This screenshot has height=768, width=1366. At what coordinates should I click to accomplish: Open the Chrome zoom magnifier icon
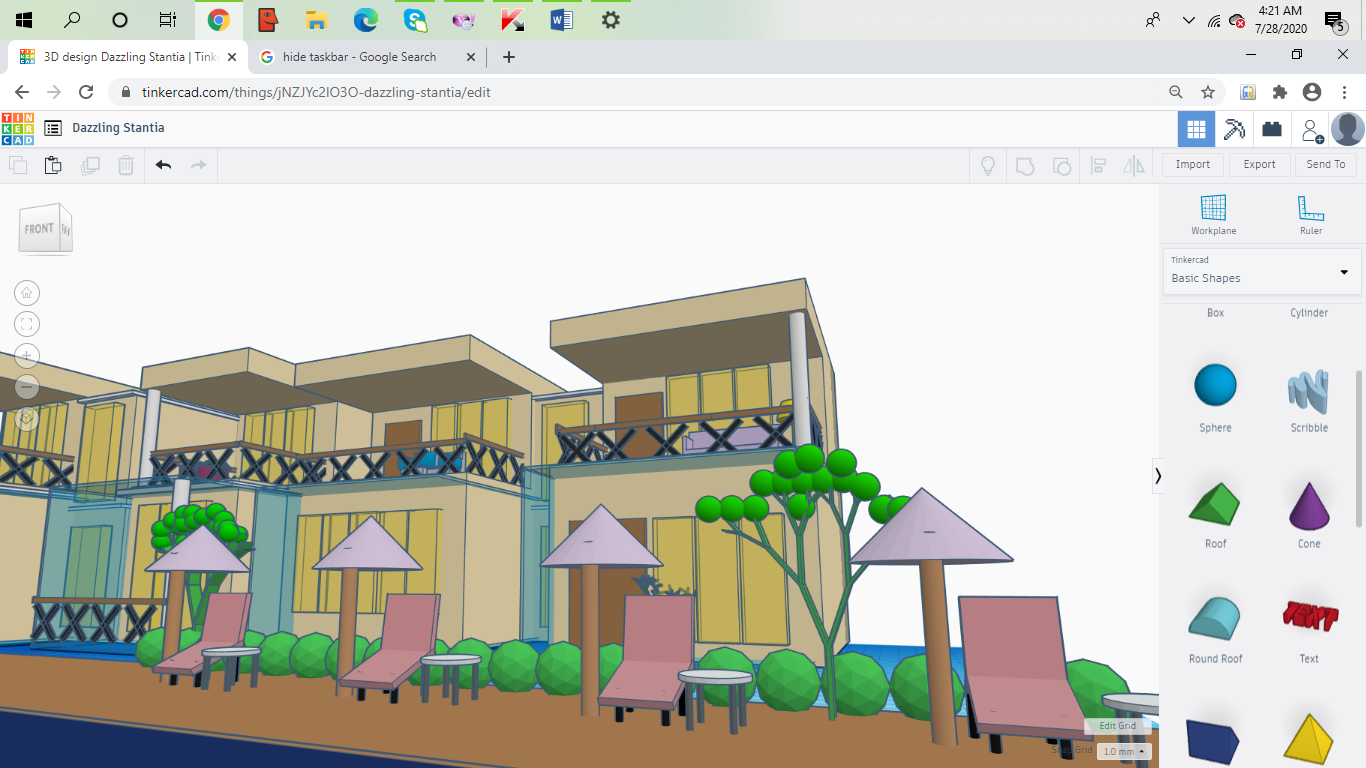pyautogui.click(x=1176, y=92)
